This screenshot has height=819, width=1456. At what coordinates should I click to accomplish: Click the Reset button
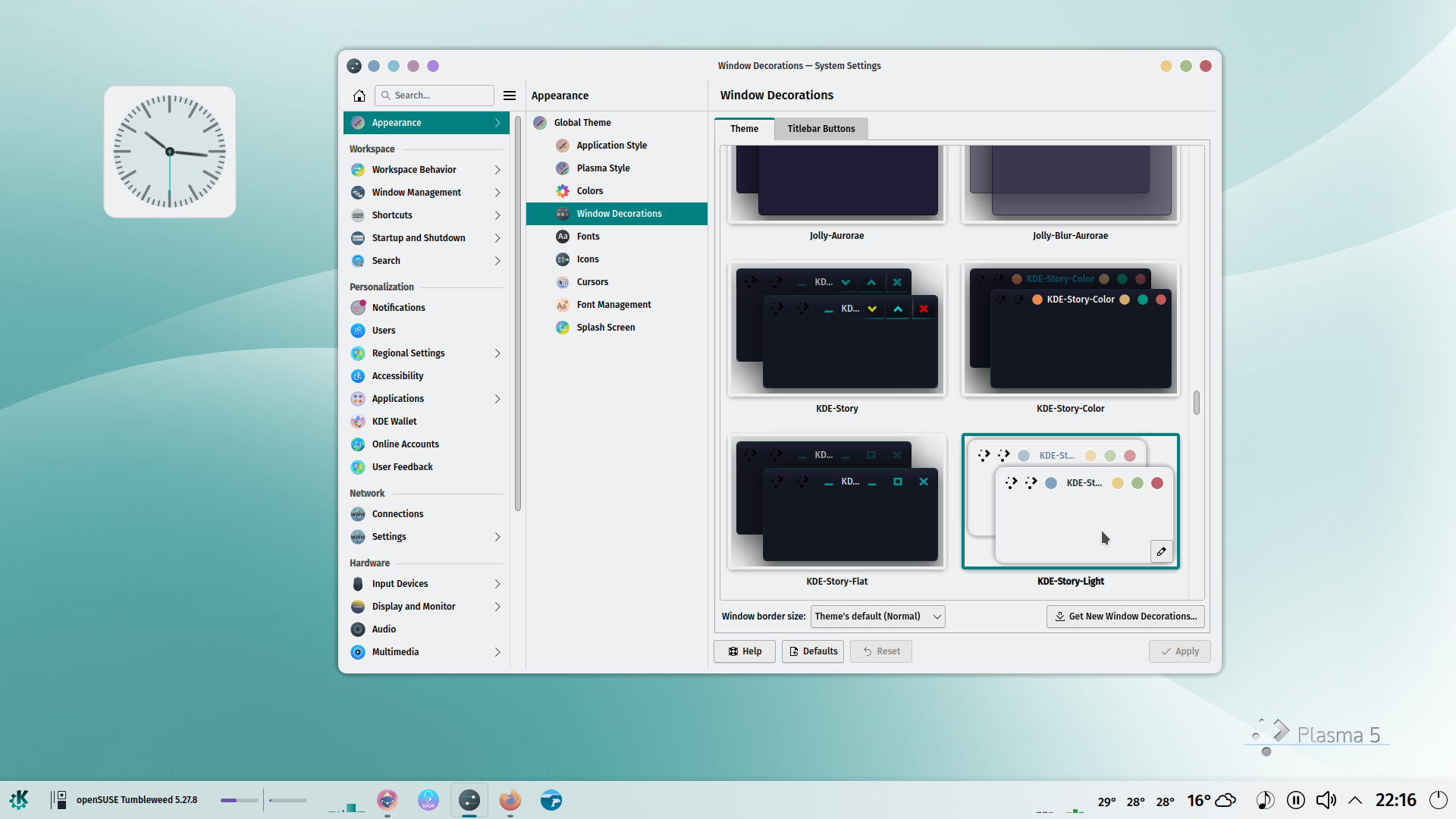point(881,651)
